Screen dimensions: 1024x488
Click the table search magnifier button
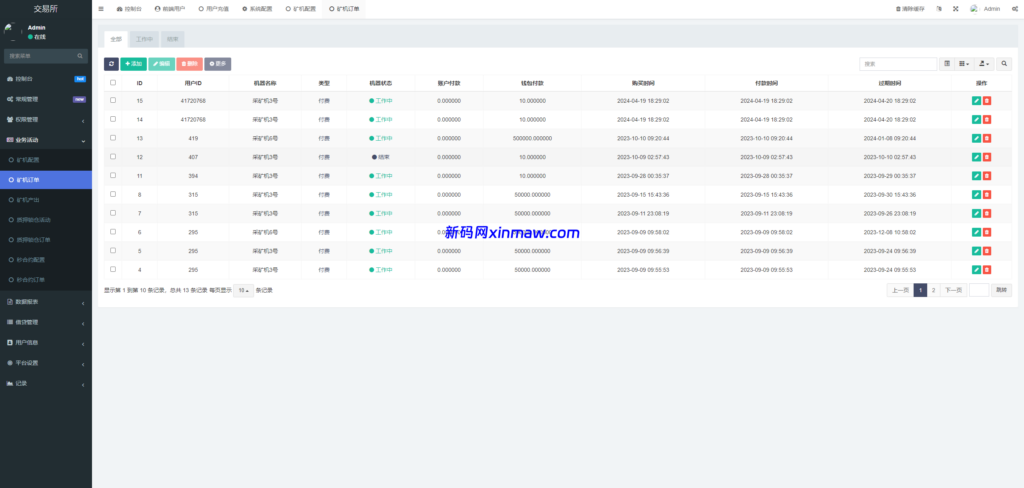tap(1004, 64)
